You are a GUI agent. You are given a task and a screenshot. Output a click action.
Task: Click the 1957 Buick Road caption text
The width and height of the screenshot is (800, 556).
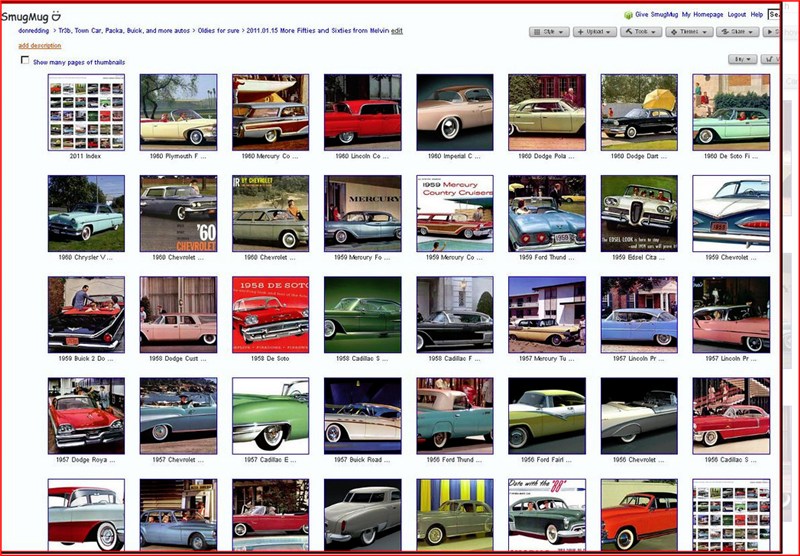(362, 460)
